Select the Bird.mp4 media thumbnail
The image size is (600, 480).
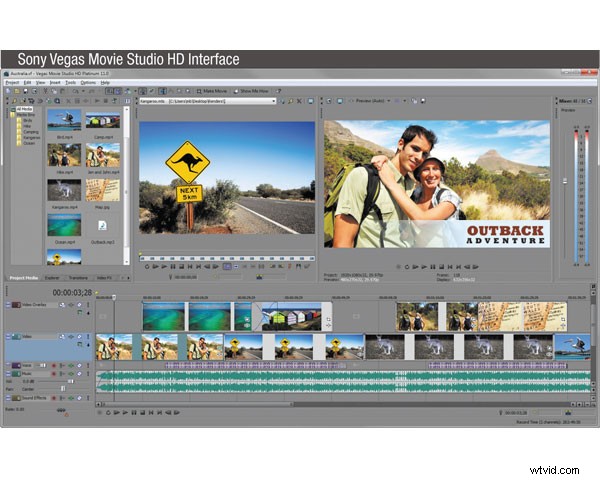64,120
